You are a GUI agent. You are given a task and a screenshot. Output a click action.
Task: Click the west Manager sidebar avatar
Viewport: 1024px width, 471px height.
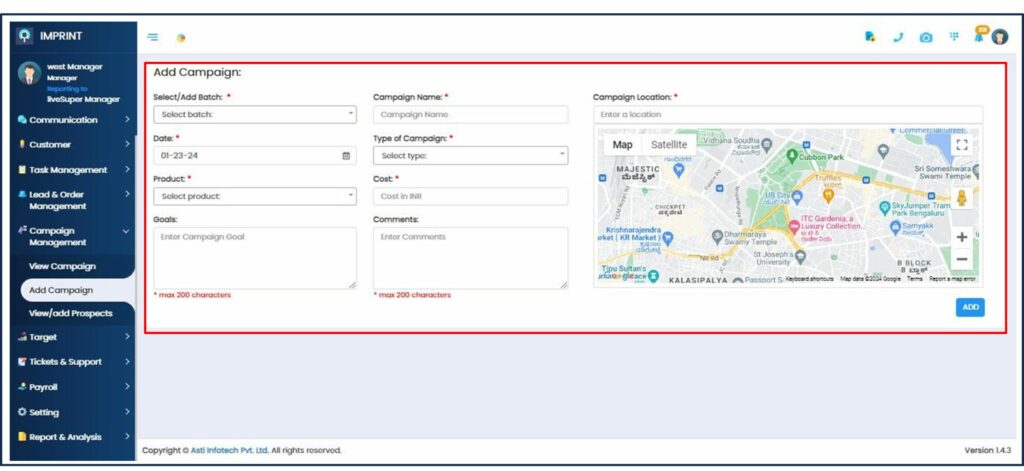click(29, 74)
